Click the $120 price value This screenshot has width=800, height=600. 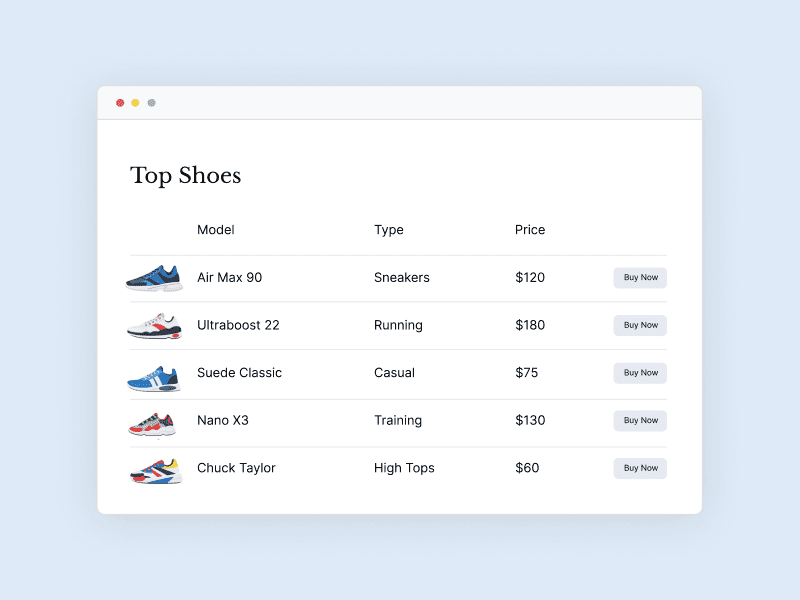pos(530,278)
